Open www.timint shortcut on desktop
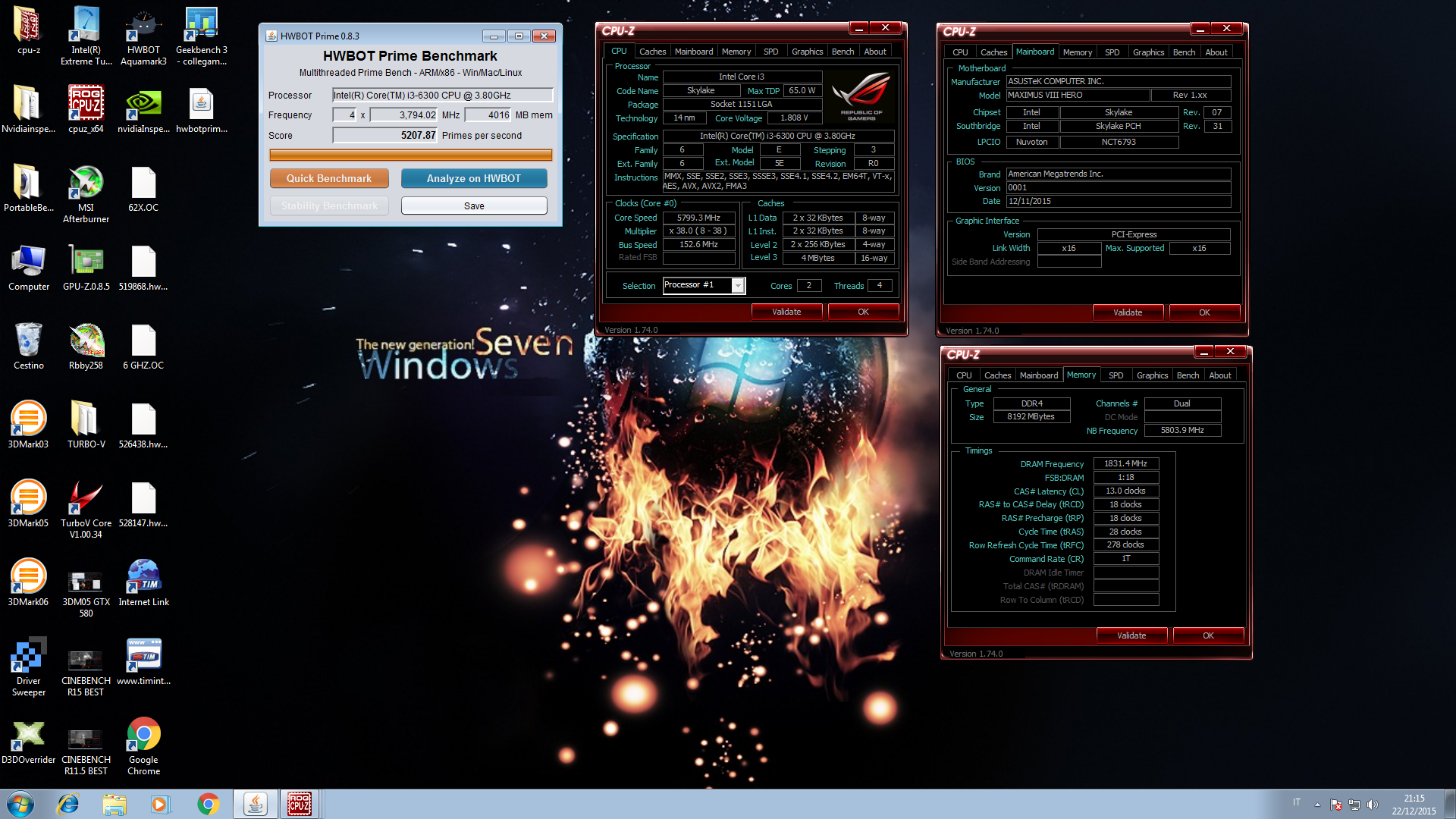 tap(143, 661)
